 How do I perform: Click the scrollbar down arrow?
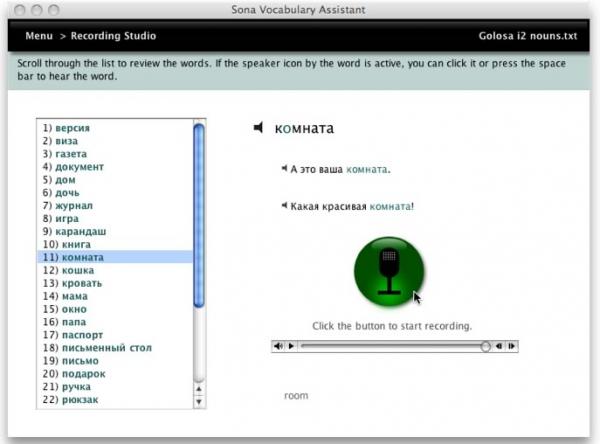199,402
